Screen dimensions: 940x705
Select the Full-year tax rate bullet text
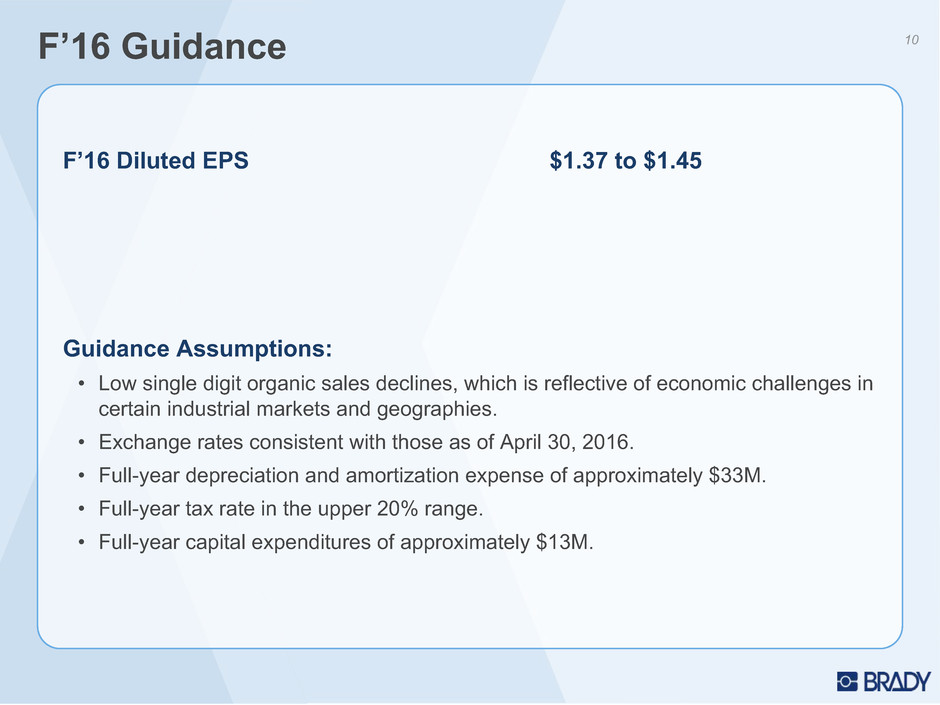pyautogui.click(x=291, y=509)
